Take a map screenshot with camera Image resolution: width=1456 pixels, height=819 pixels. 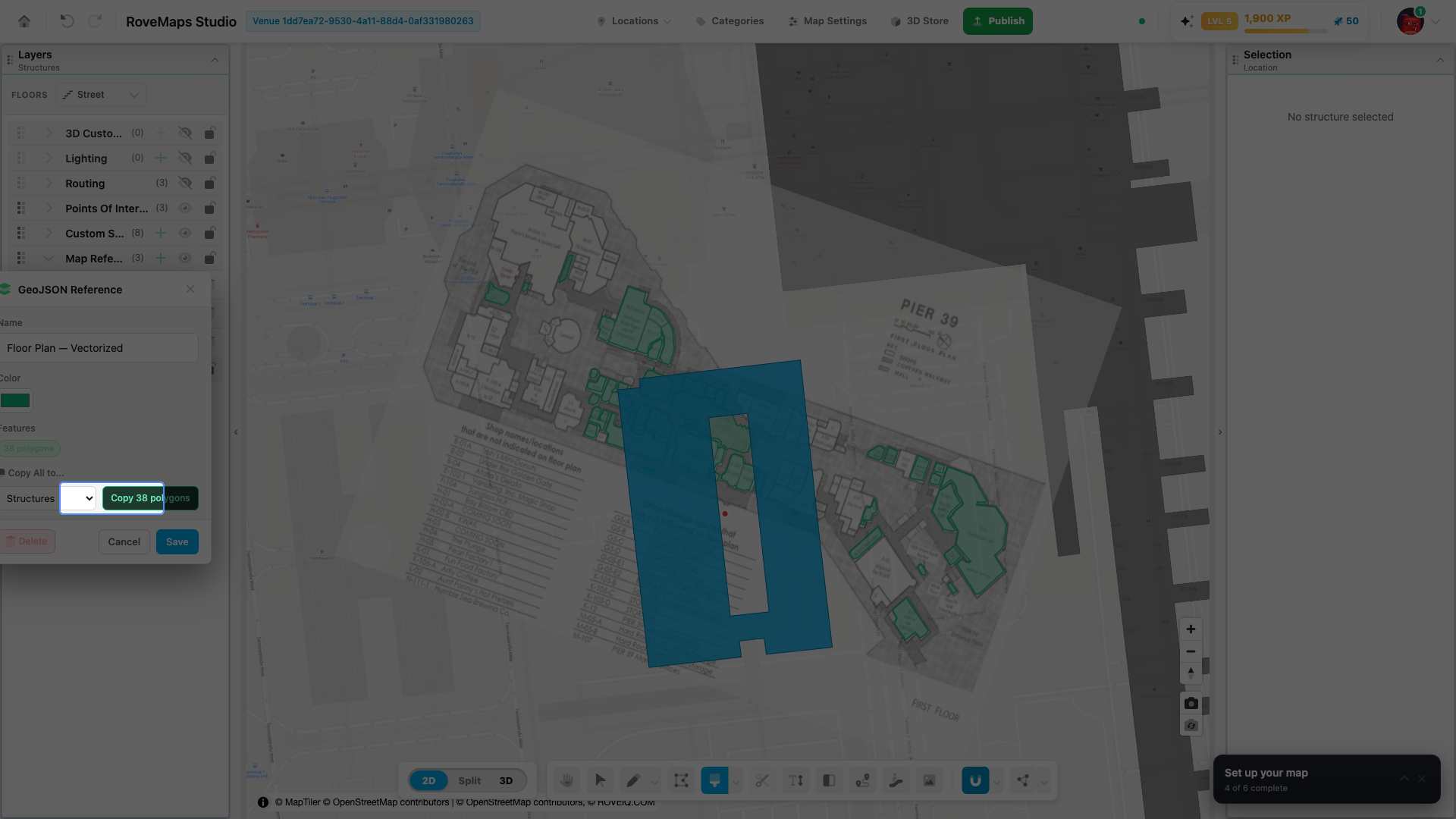pos(1191,703)
